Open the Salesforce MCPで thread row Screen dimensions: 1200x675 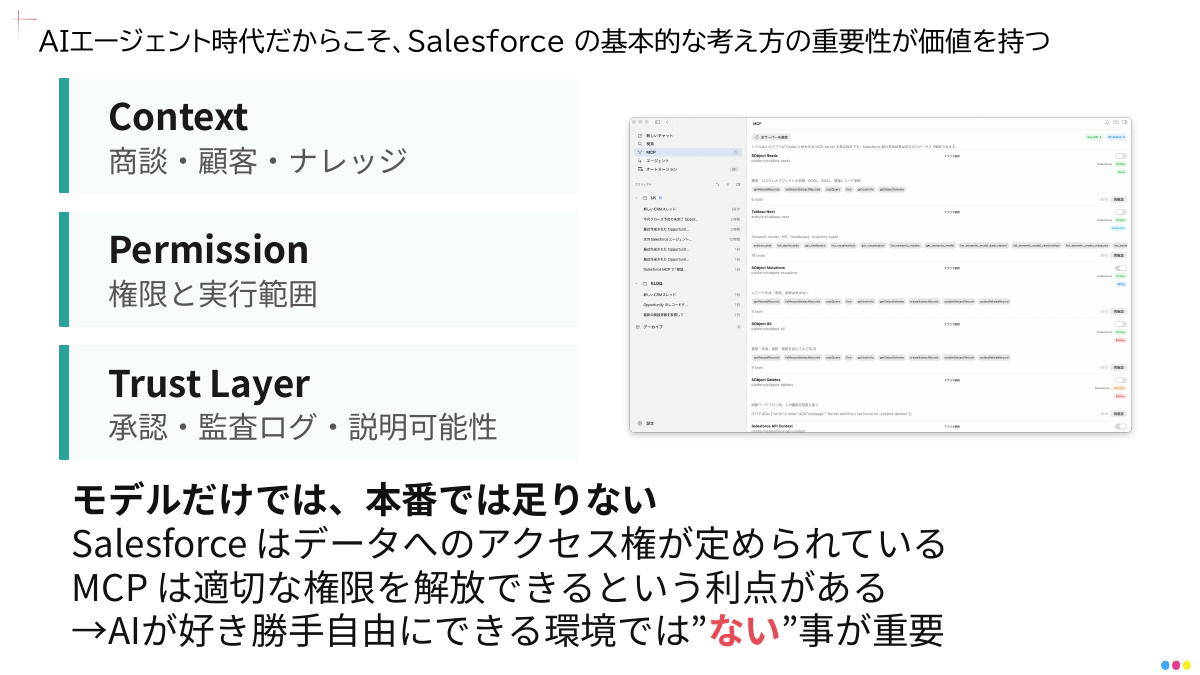click(x=688, y=269)
